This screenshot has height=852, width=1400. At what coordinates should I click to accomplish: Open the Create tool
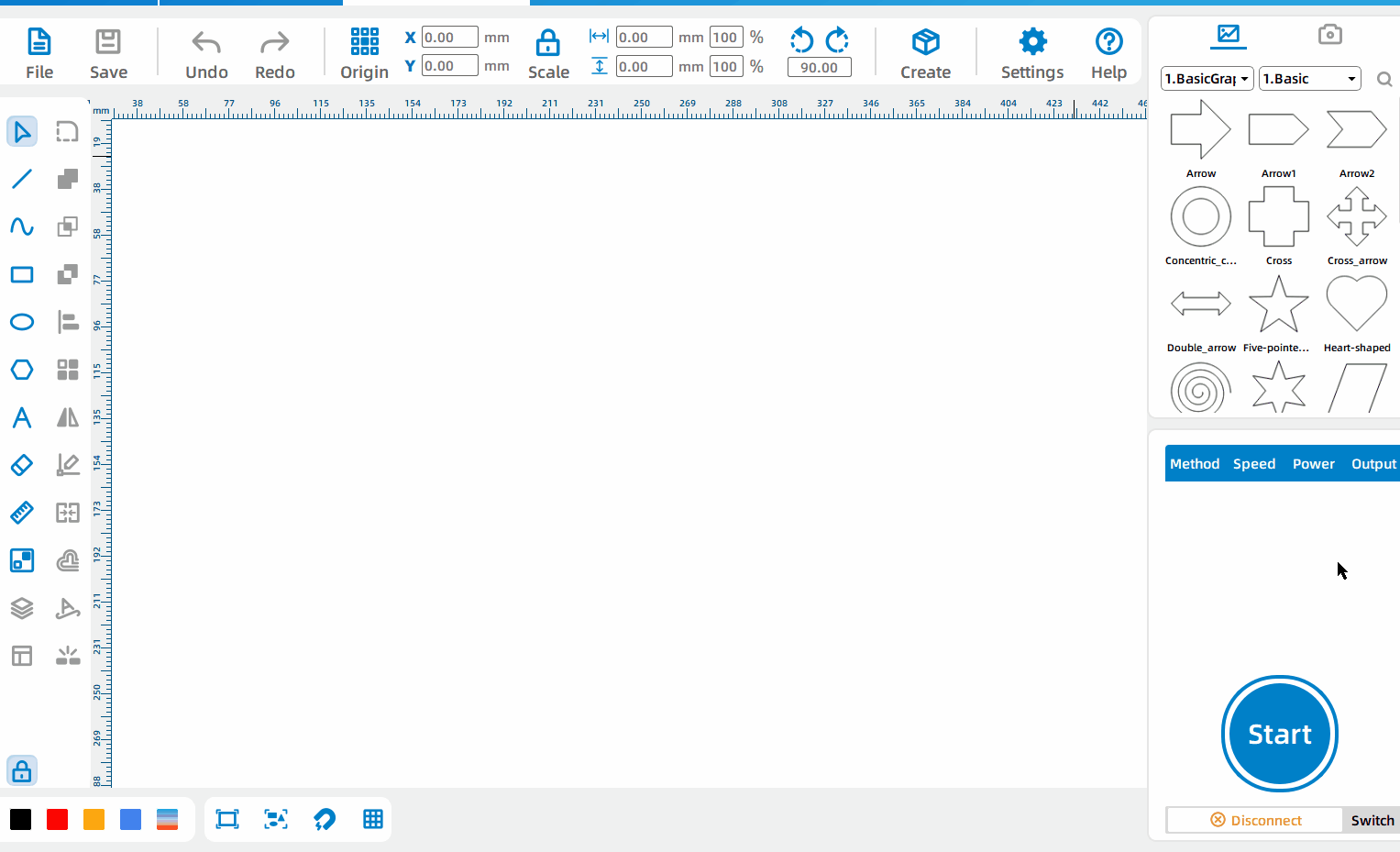pos(925,53)
